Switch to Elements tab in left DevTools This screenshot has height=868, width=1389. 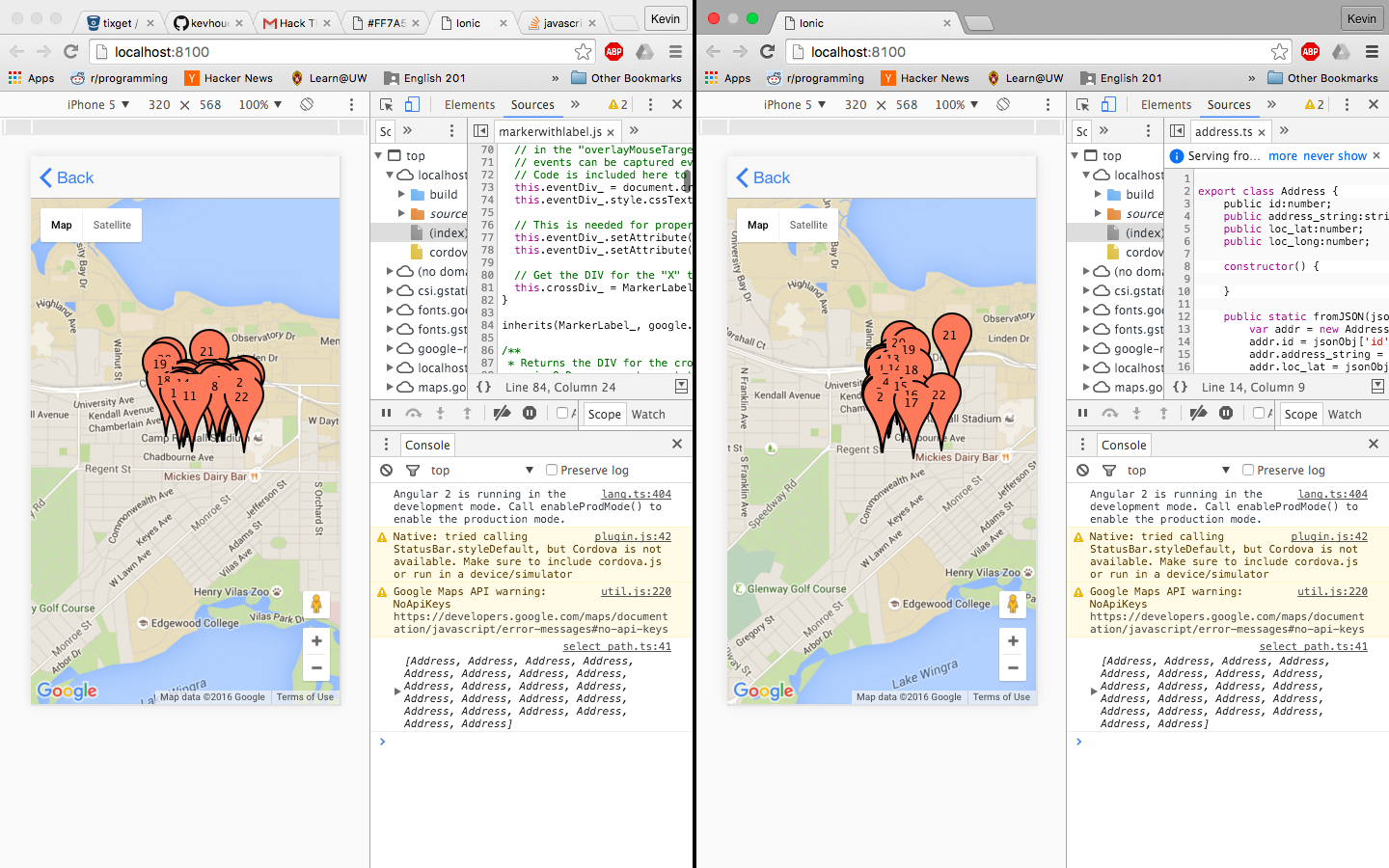tap(470, 104)
